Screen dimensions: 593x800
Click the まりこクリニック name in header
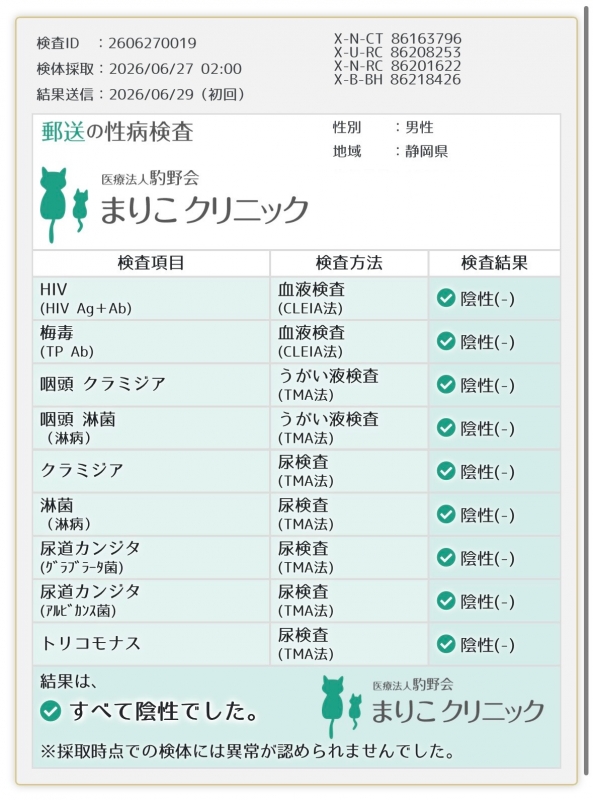204,209
